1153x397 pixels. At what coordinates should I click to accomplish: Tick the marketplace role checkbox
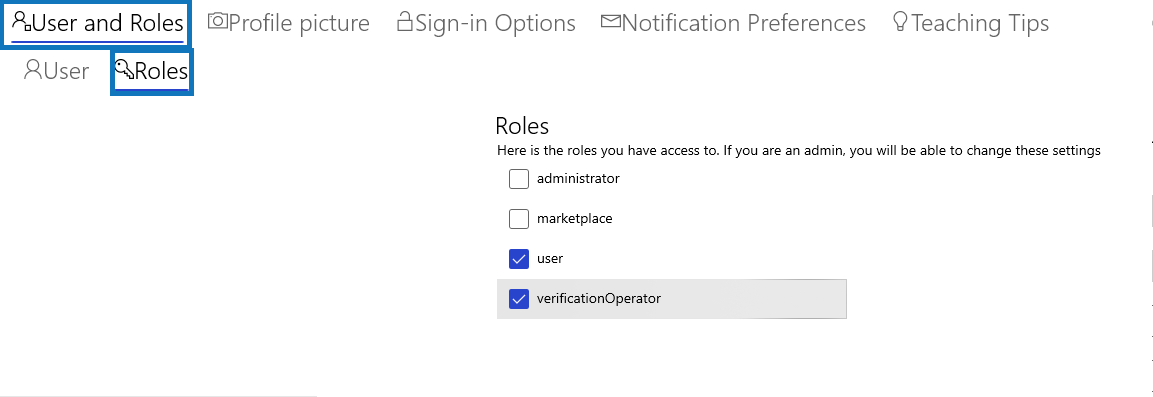point(519,219)
